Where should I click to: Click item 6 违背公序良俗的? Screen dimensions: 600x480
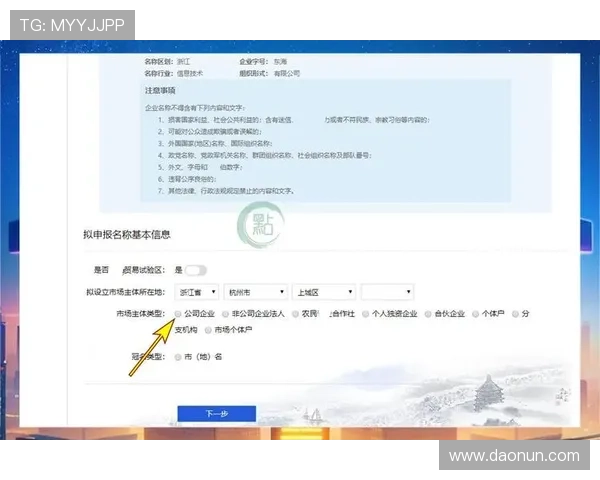click(x=187, y=179)
